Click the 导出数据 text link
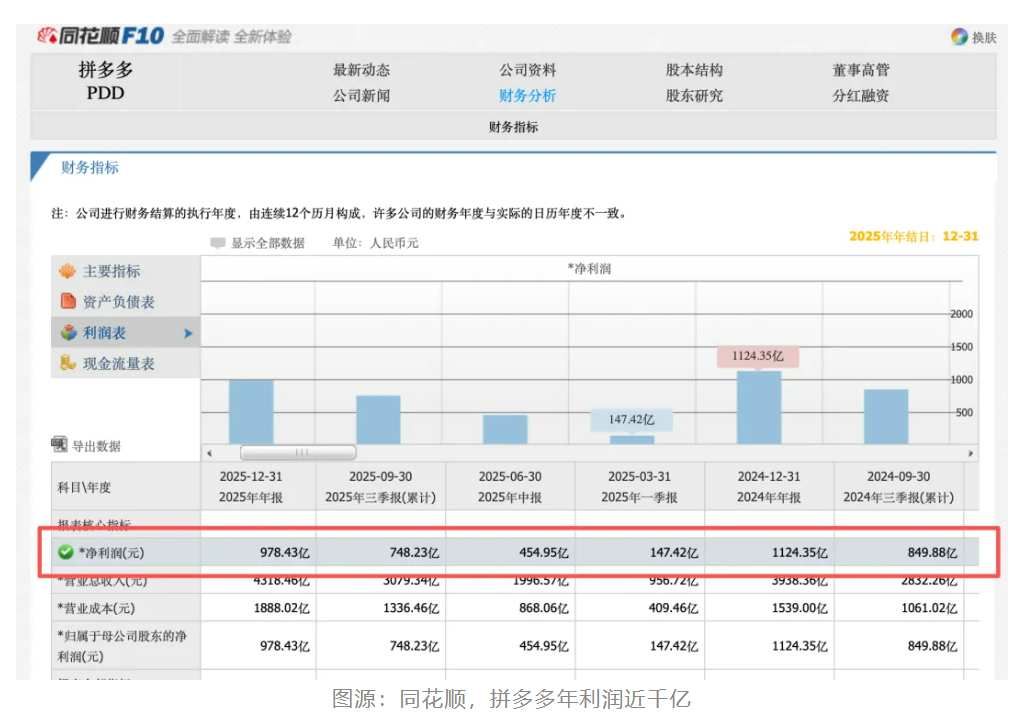The image size is (1023, 723). (96, 446)
